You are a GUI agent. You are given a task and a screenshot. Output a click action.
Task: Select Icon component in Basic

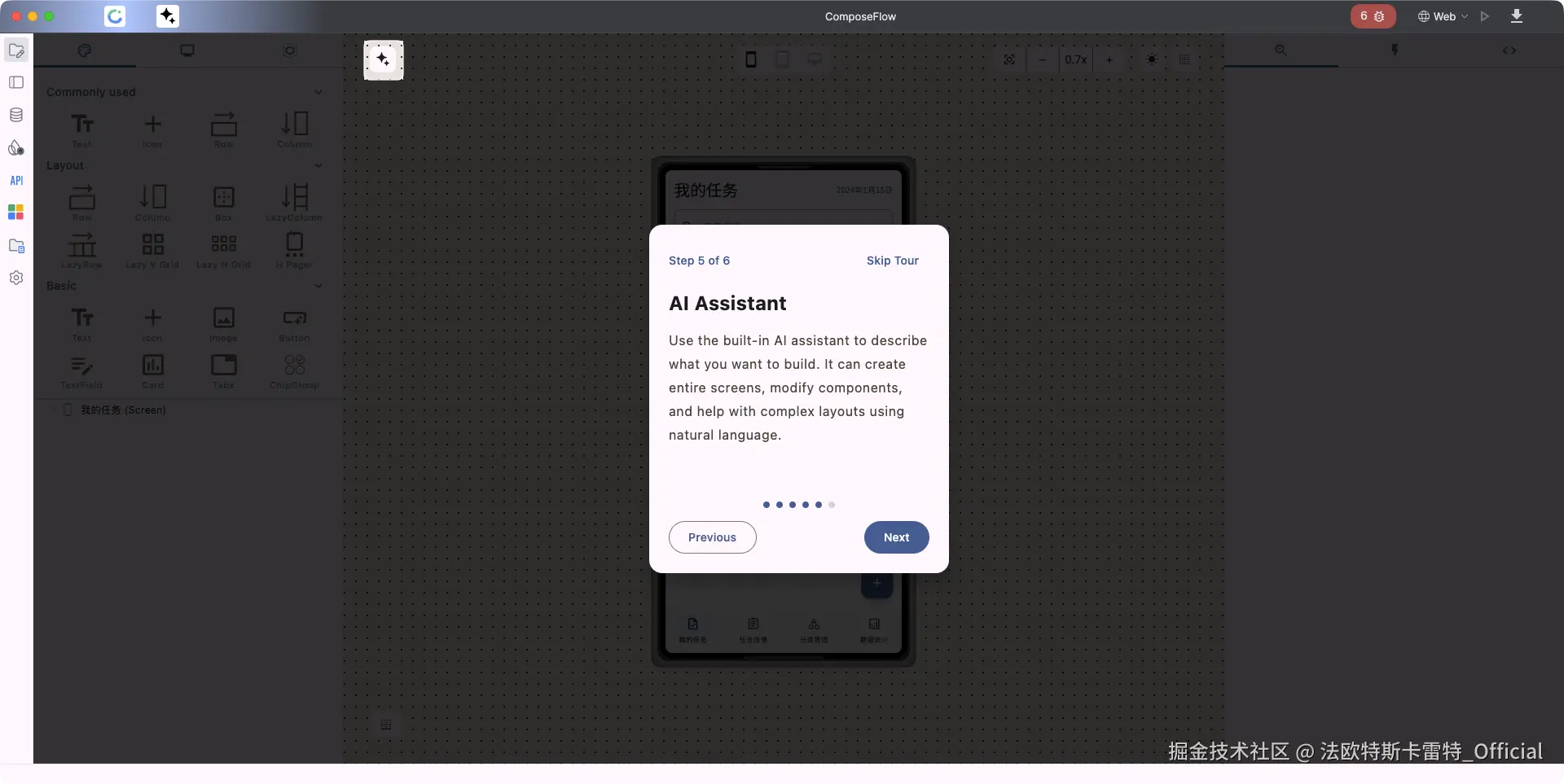click(x=152, y=323)
